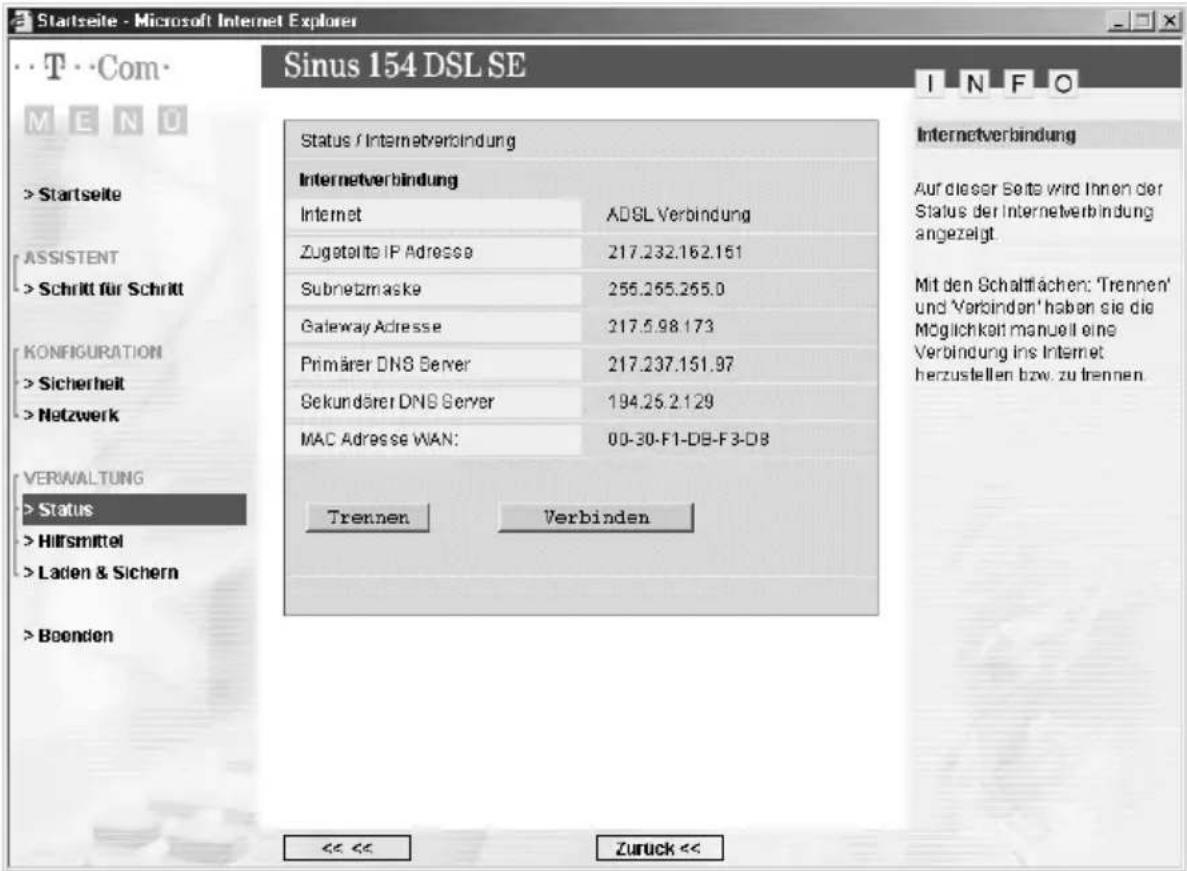1187x871 pixels.
Task: Select primary DNS value 217.237.151.97
Action: pos(671,364)
